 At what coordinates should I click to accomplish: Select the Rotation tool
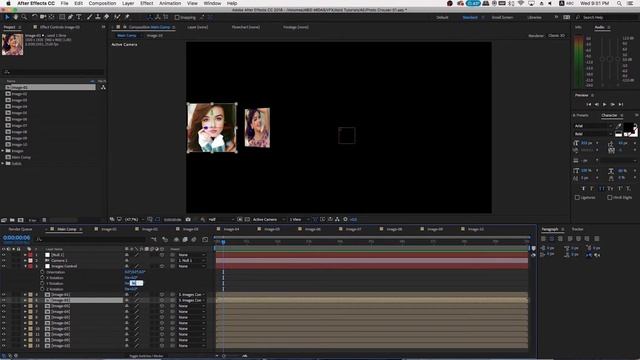34,17
